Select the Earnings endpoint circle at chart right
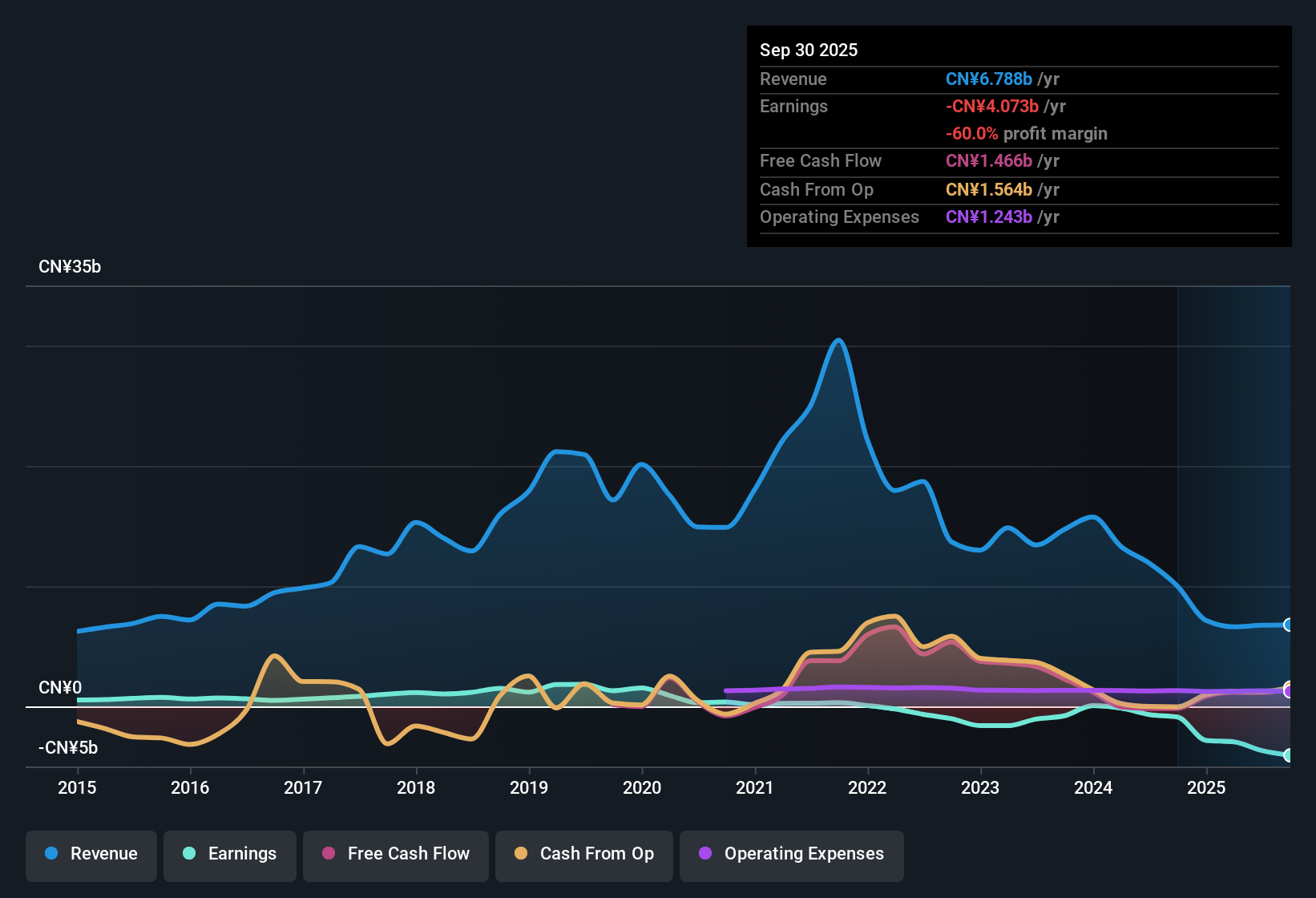The width and height of the screenshot is (1316, 898). point(1288,754)
